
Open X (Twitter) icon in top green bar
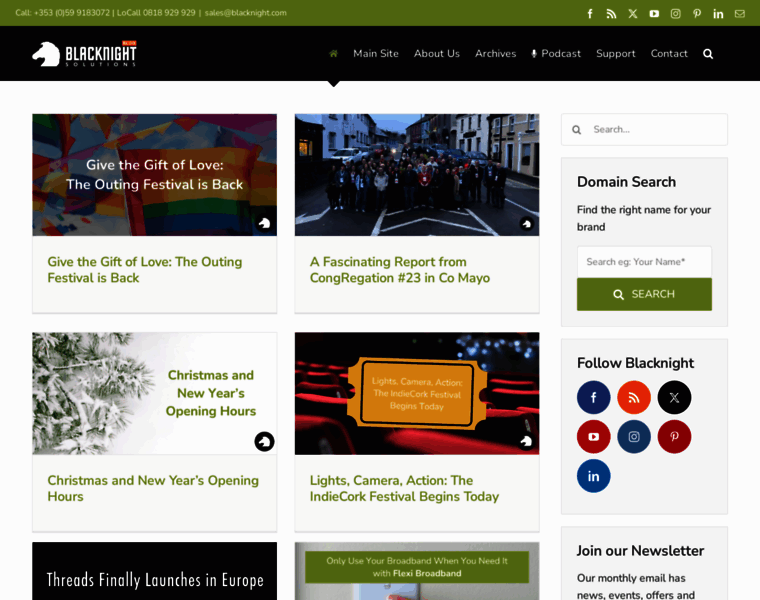pyautogui.click(x=633, y=14)
